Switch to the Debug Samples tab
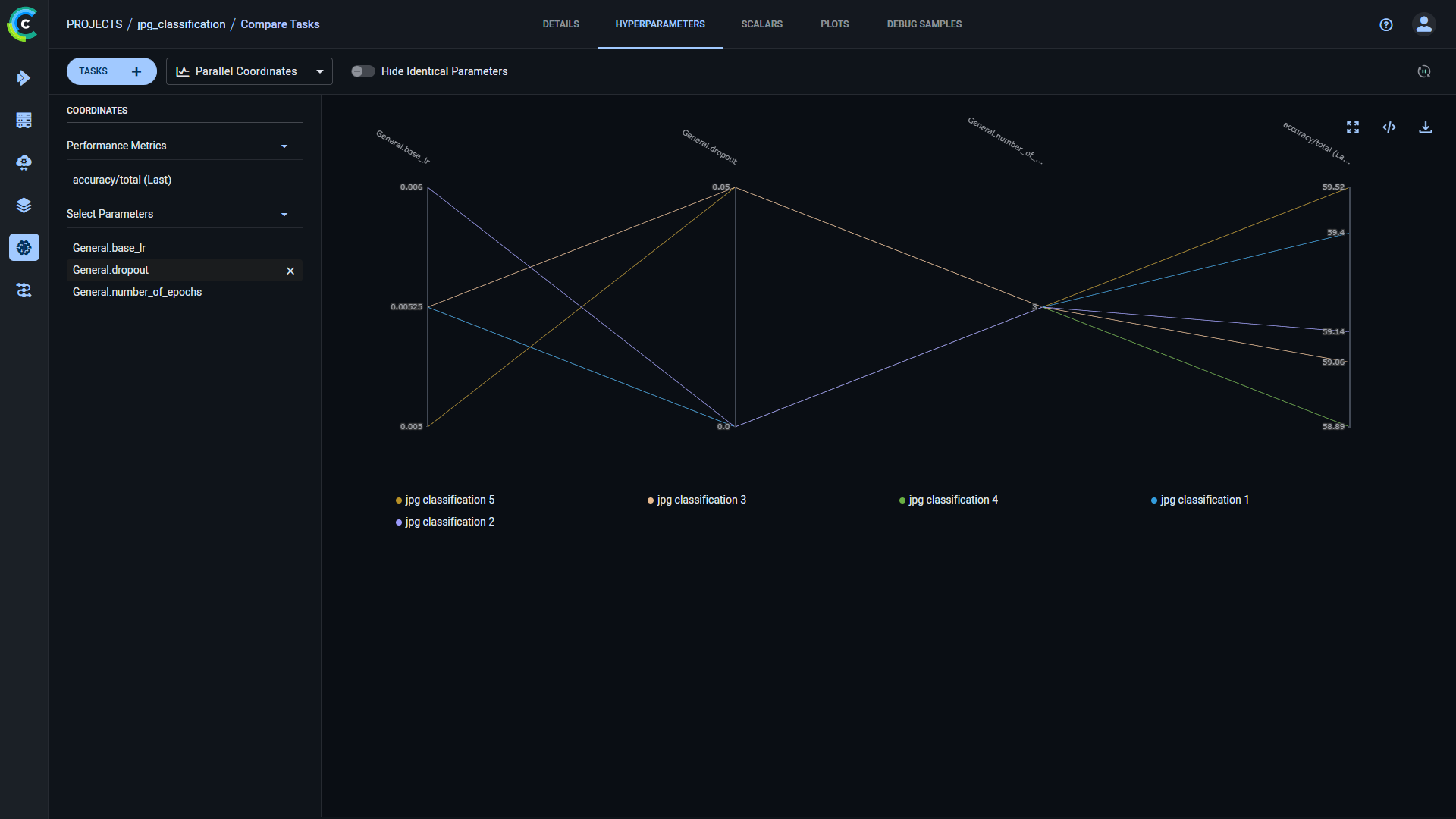The image size is (1456, 819). [x=924, y=24]
